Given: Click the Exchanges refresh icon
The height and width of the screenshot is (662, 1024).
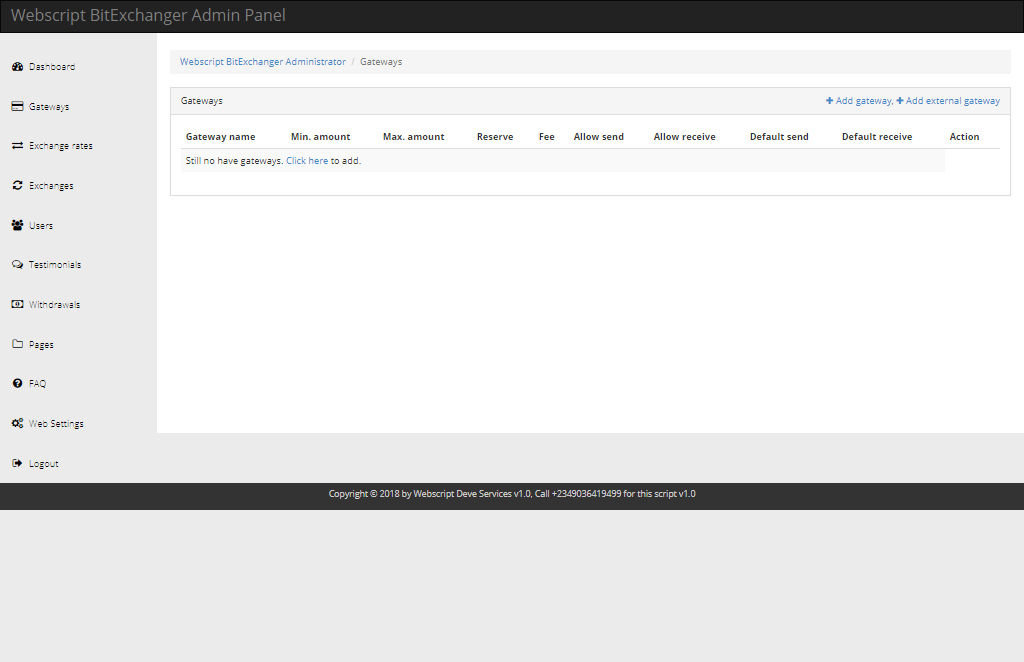Looking at the screenshot, I should (18, 185).
